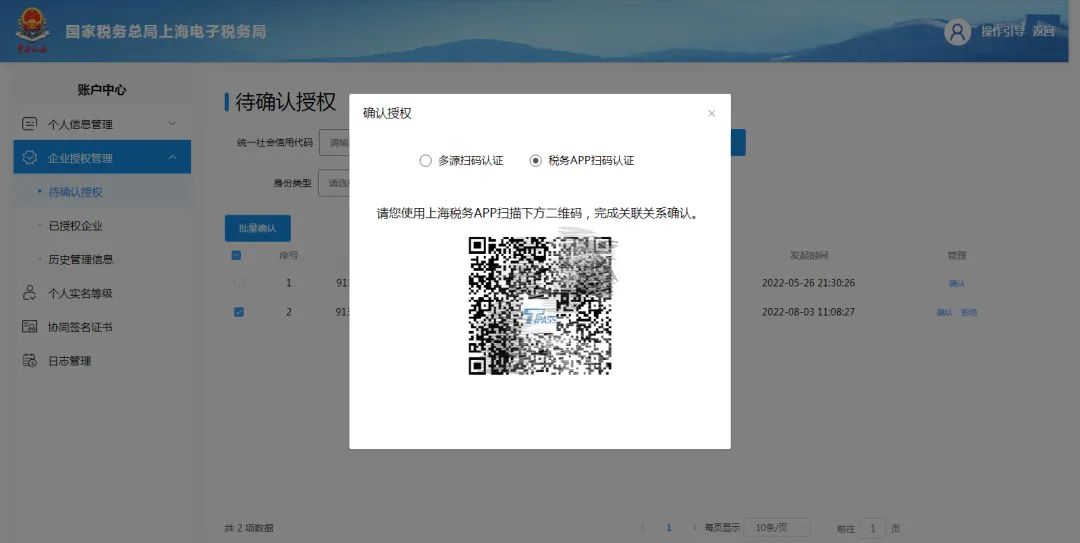Image resolution: width=1080 pixels, height=543 pixels.
Task: Expand the 个人信息管理 menu chevron
Action: [x=172, y=123]
